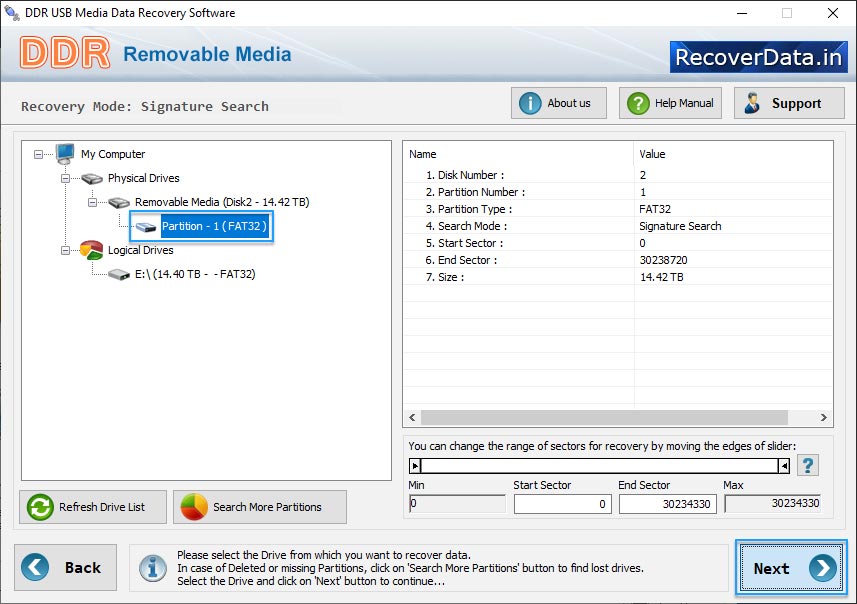857x604 pixels.
Task: Click the Next arrow circle icon
Action: 823,568
